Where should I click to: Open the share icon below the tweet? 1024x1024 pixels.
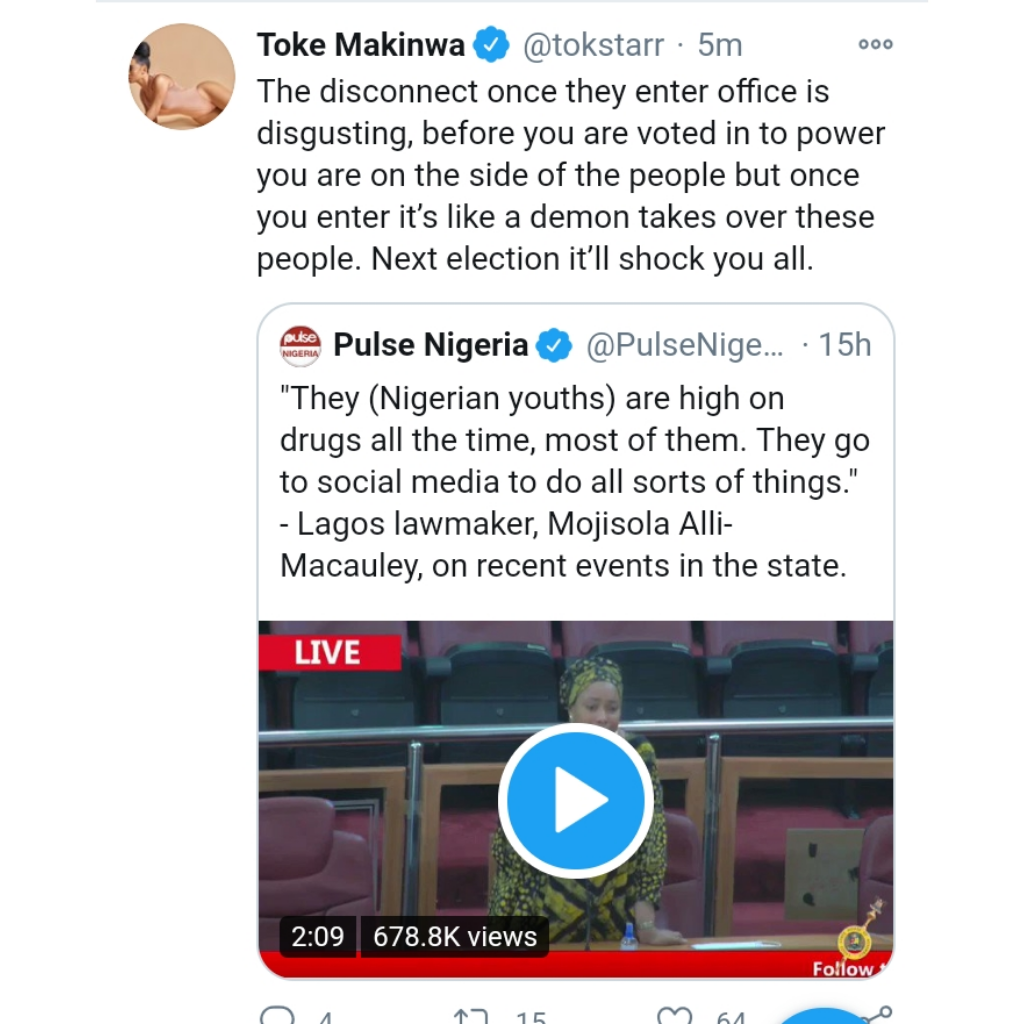(879, 1014)
